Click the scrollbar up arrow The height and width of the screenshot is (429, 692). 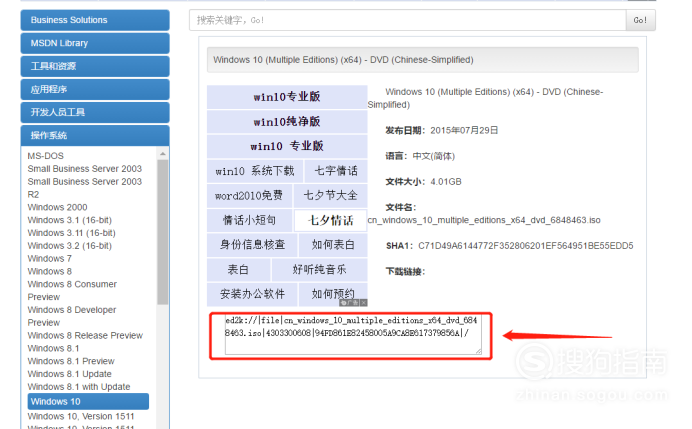[x=163, y=154]
